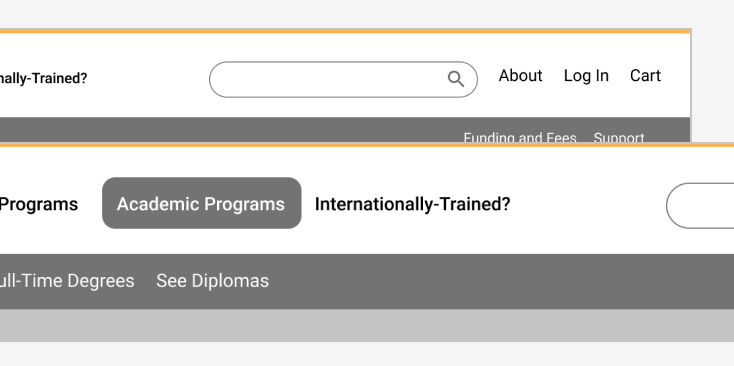Image resolution: width=734 pixels, height=366 pixels.
Task: Open the About page link
Action: tap(520, 76)
